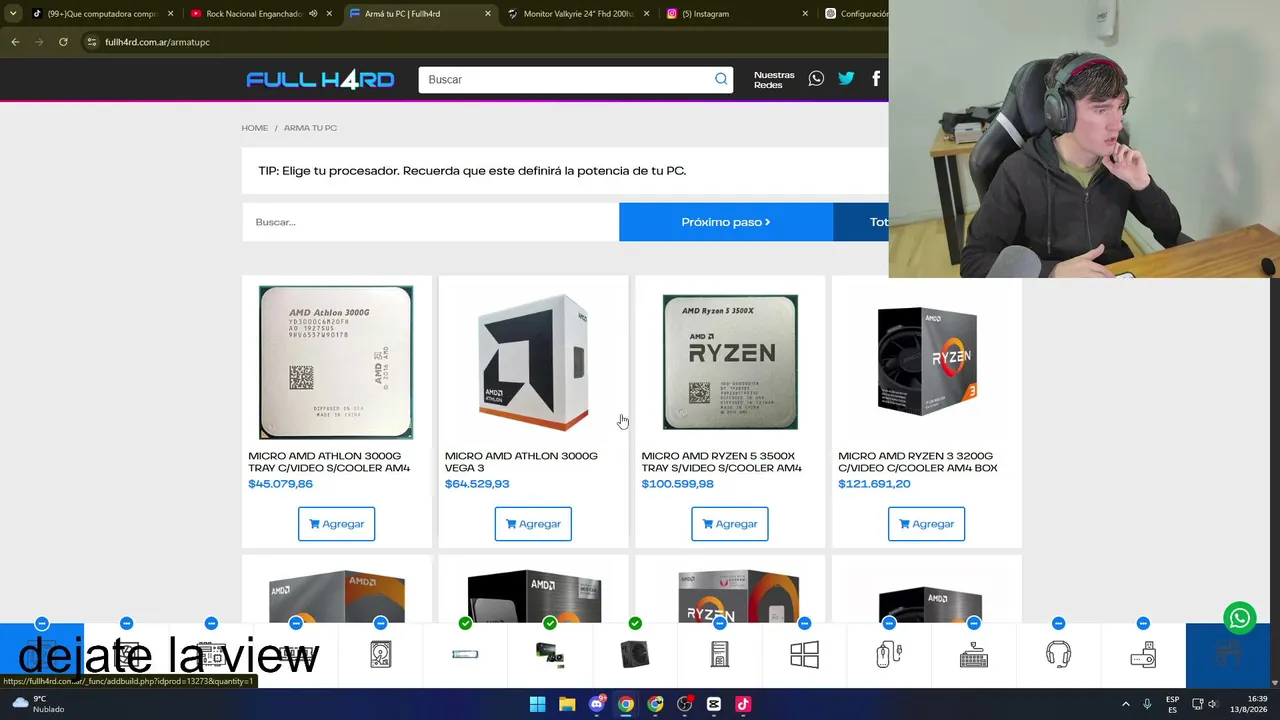Screen dimensions: 1280x720
Task: Go to Full H4rd logo homepage
Action: 320,80
